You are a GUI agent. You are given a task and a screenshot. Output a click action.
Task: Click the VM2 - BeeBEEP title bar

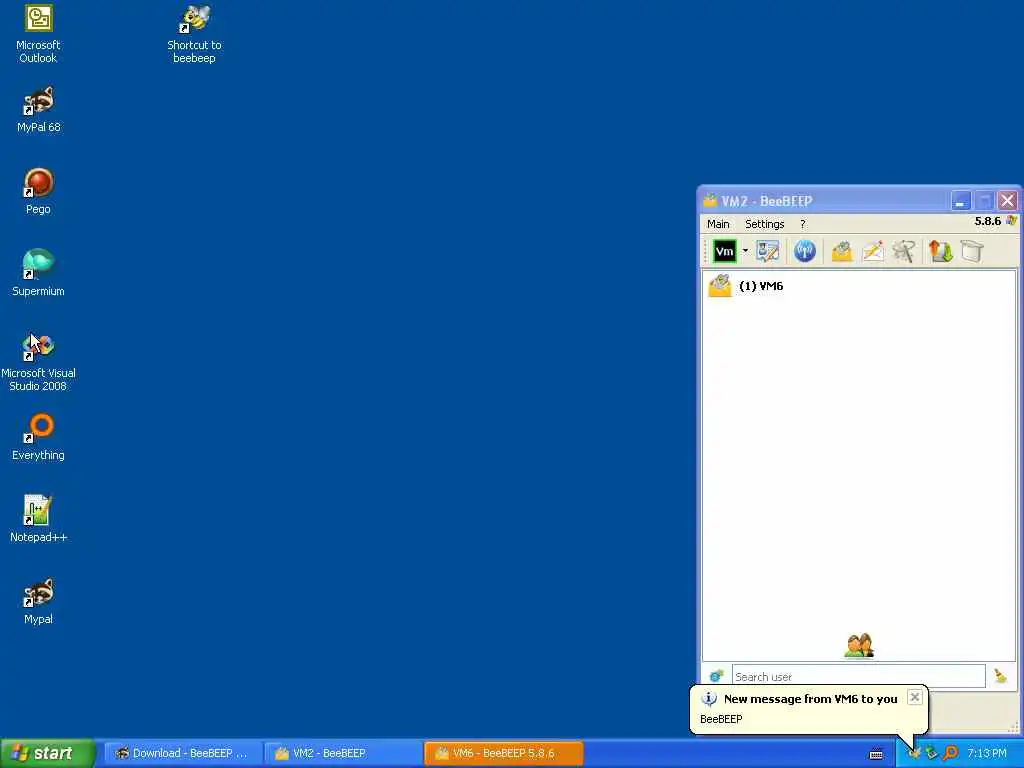(x=823, y=200)
